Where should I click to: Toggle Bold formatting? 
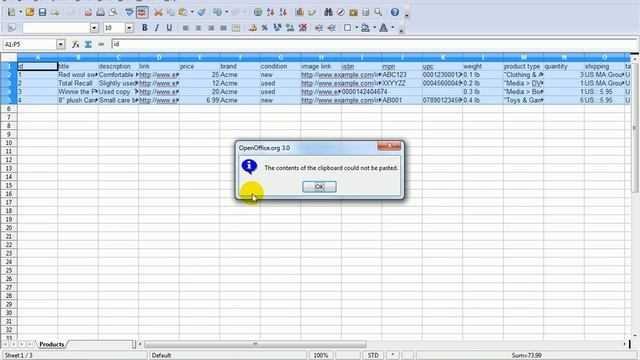click(144, 28)
